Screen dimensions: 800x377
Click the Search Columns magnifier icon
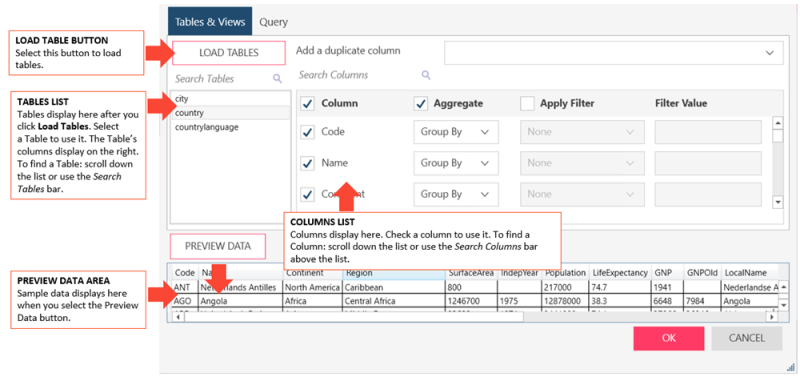(x=426, y=75)
